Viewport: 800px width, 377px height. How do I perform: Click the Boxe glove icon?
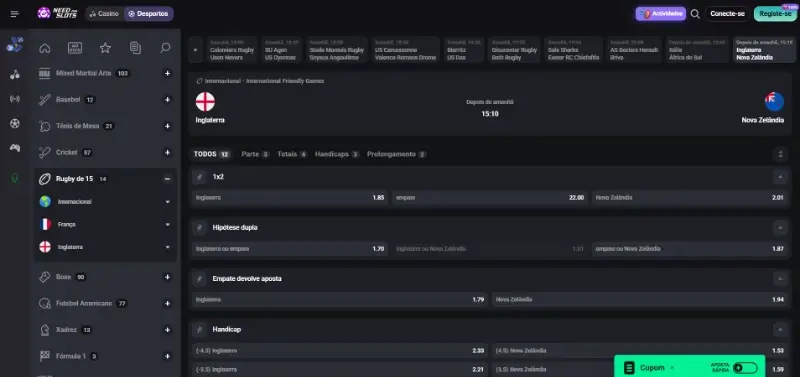44,277
